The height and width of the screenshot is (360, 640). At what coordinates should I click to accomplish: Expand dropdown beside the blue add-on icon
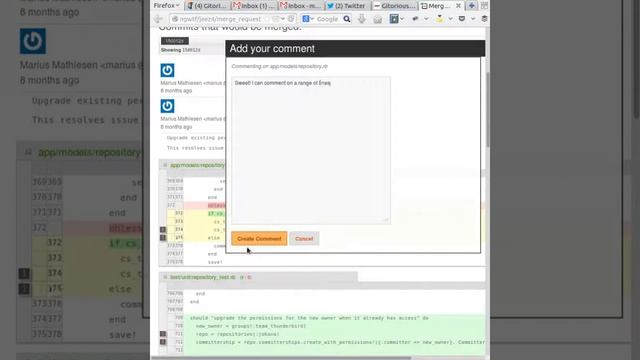click(x=402, y=19)
